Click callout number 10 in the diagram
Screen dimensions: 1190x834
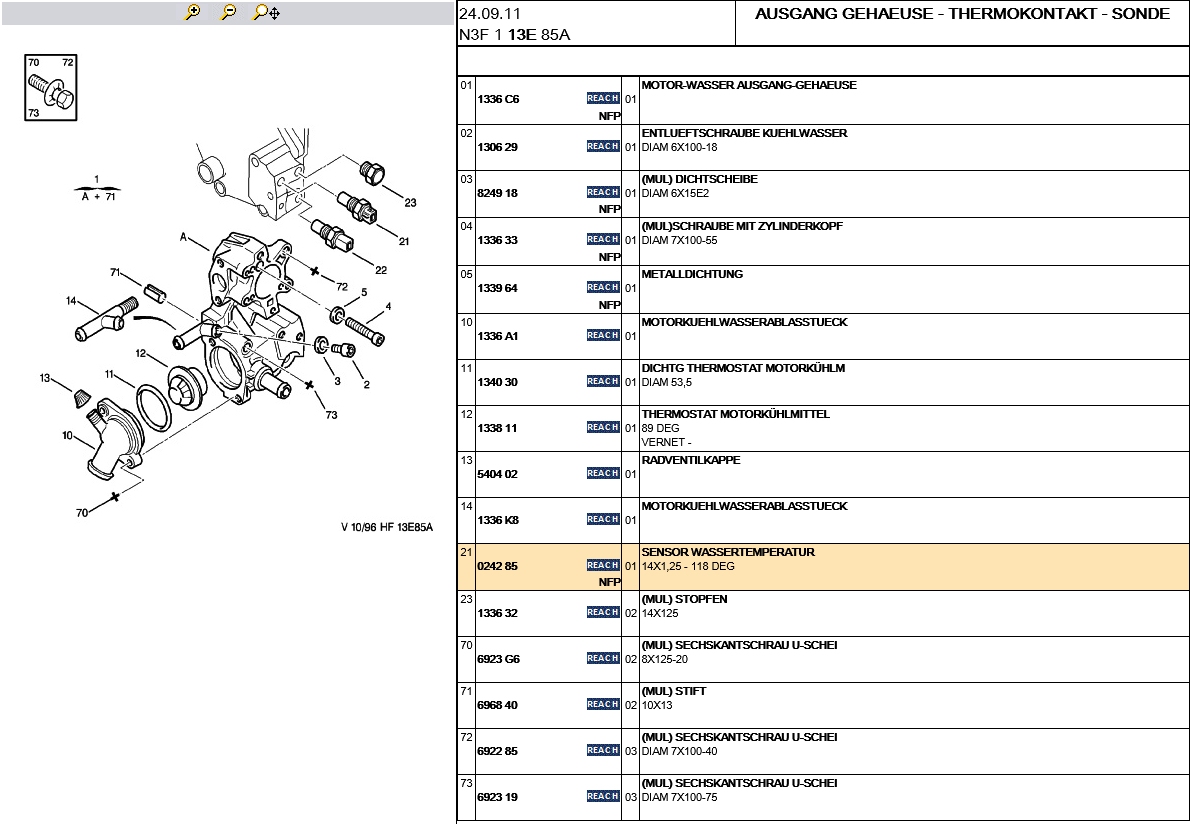point(67,435)
